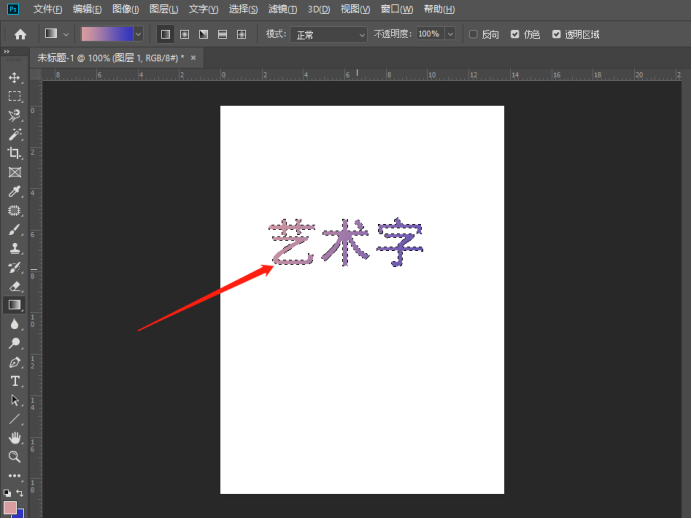The width and height of the screenshot is (692, 519).
Task: Click the pink foreground color swatch
Action: [x=10, y=508]
